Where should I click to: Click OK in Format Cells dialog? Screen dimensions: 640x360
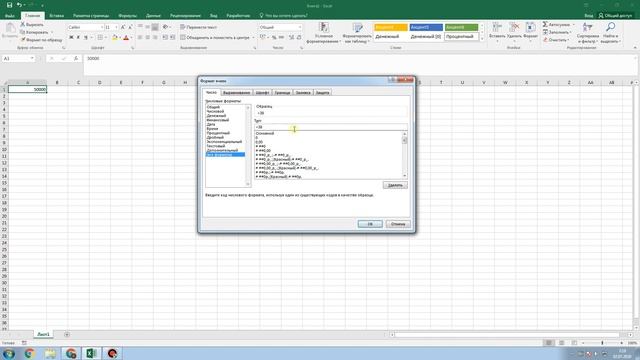pyautogui.click(x=370, y=224)
